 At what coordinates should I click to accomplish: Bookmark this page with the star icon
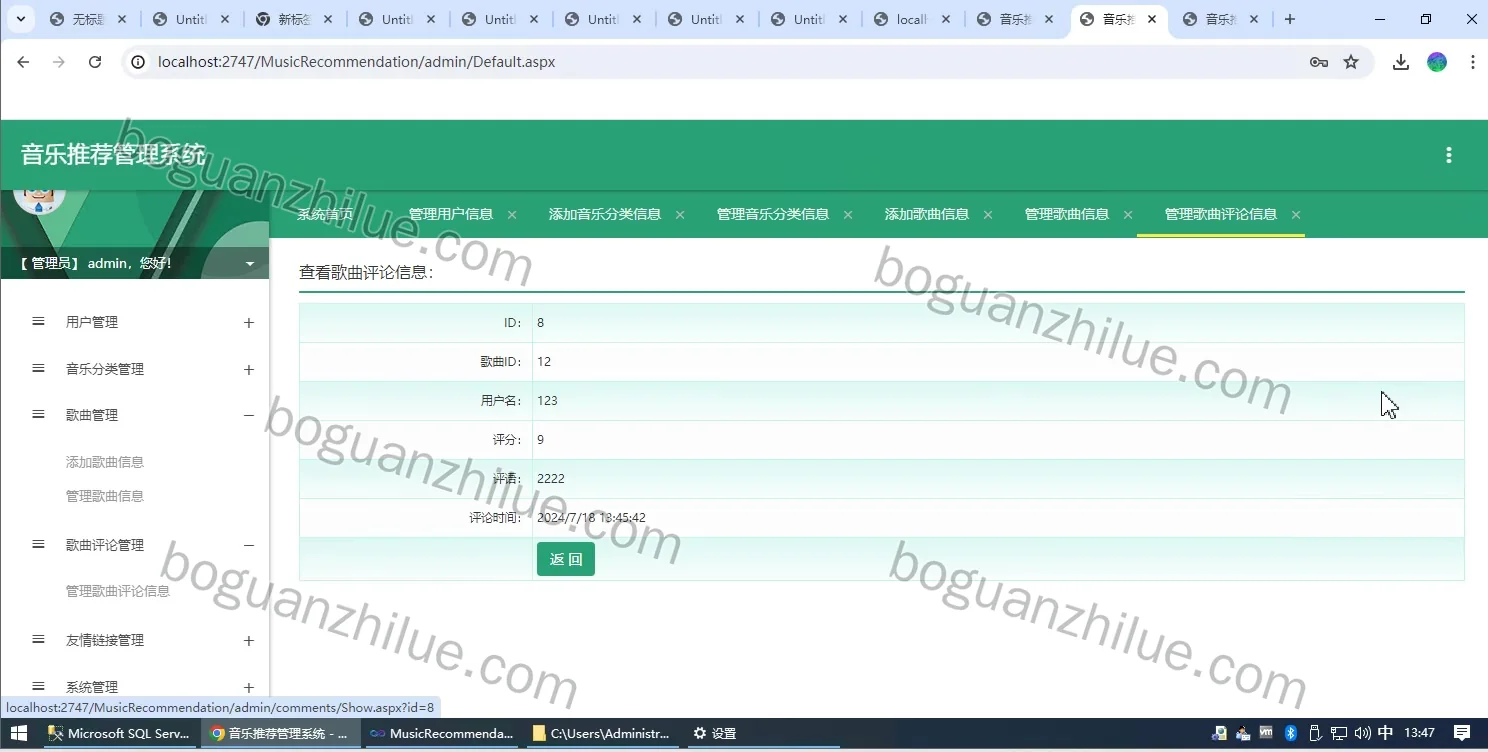point(1351,62)
